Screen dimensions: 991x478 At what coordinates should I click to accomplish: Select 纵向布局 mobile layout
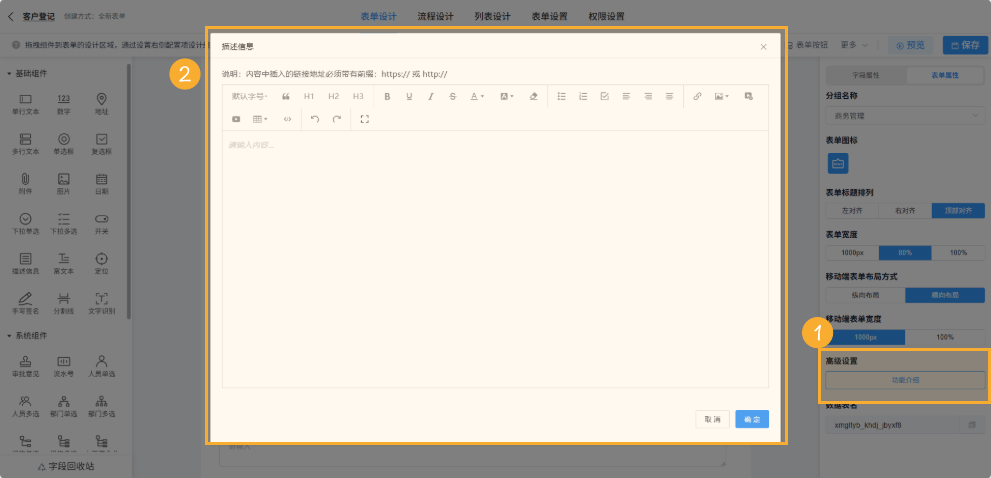tap(865, 295)
